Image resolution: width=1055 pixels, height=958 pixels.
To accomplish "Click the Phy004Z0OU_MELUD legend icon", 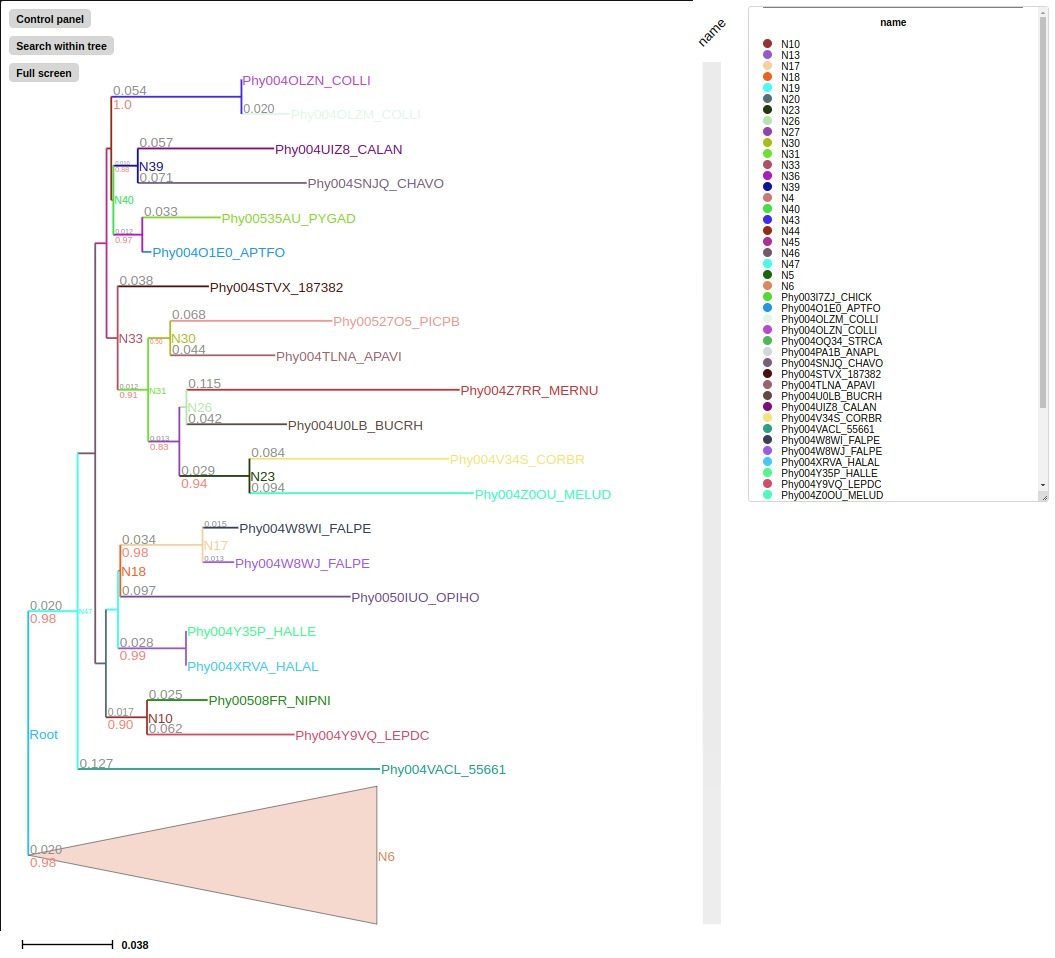I will tap(766, 495).
